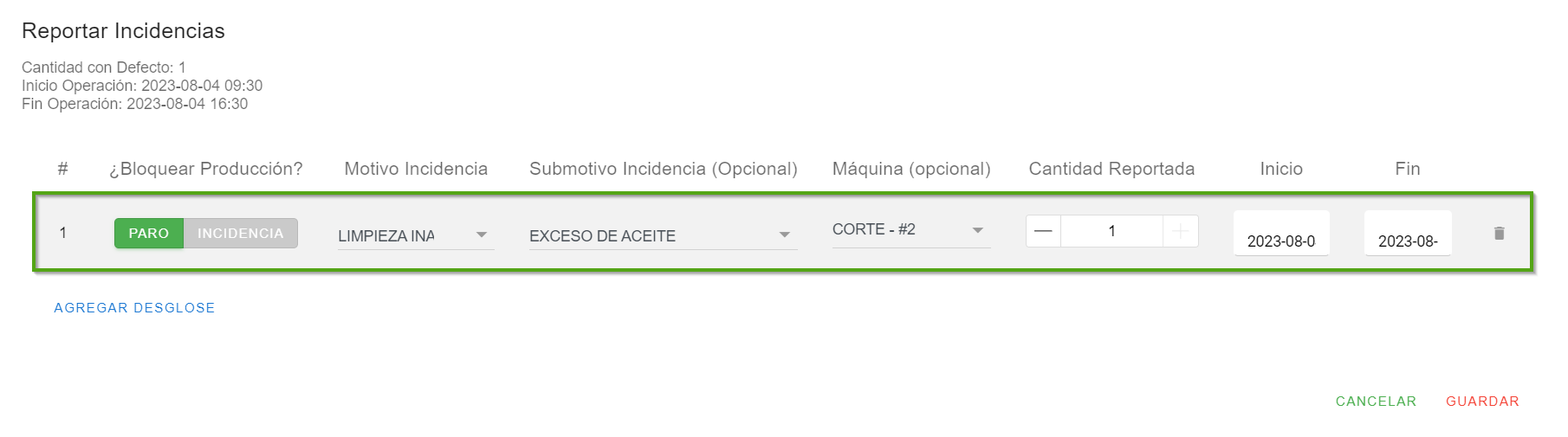Image resolution: width=1568 pixels, height=437 pixels.
Task: Decrease reported quantity with minus button
Action: [x=1043, y=231]
